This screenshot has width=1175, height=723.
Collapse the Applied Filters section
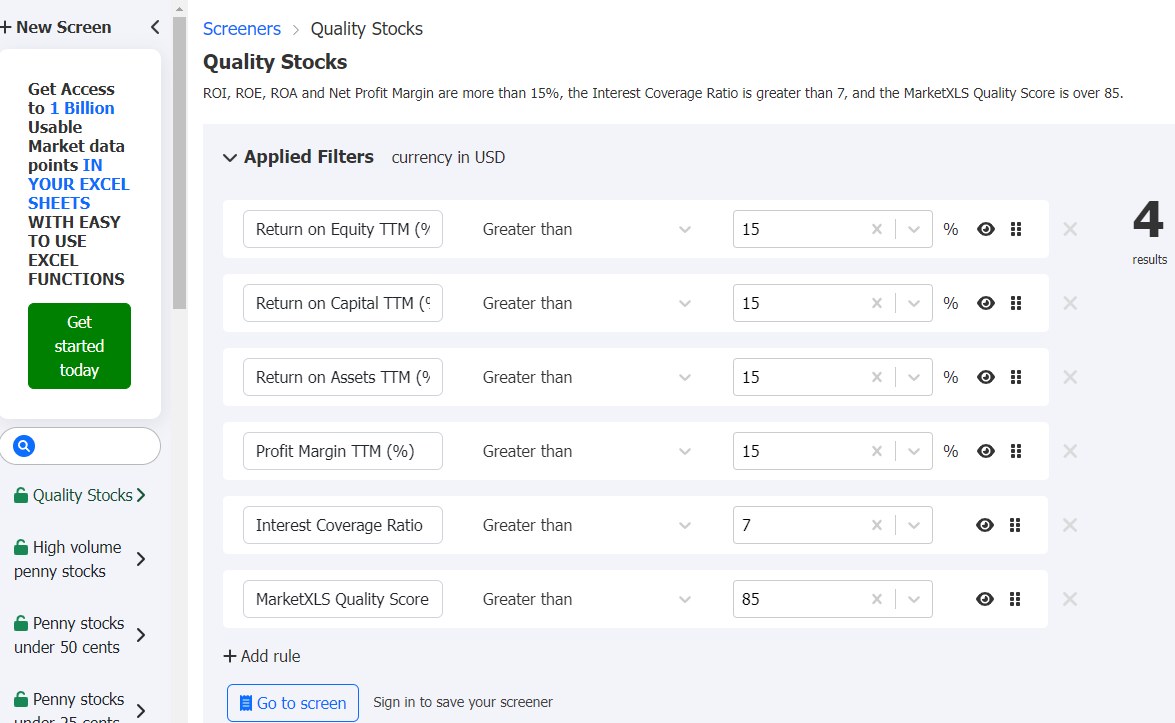point(230,158)
